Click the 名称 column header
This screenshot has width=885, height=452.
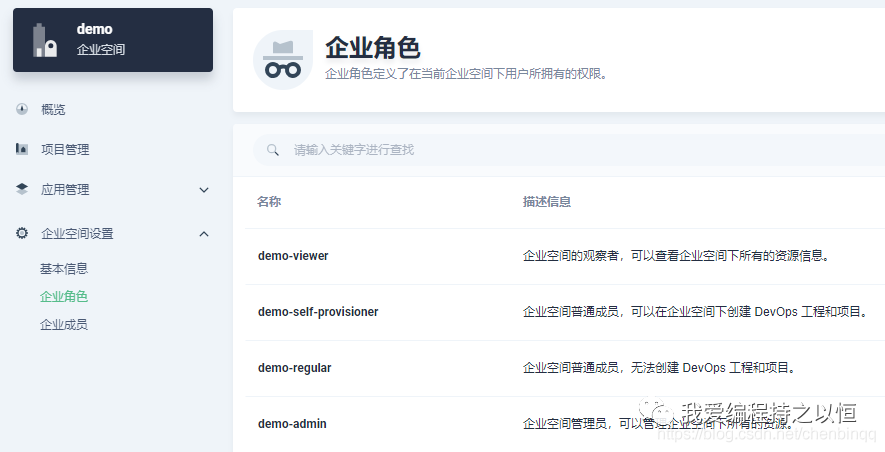click(269, 201)
